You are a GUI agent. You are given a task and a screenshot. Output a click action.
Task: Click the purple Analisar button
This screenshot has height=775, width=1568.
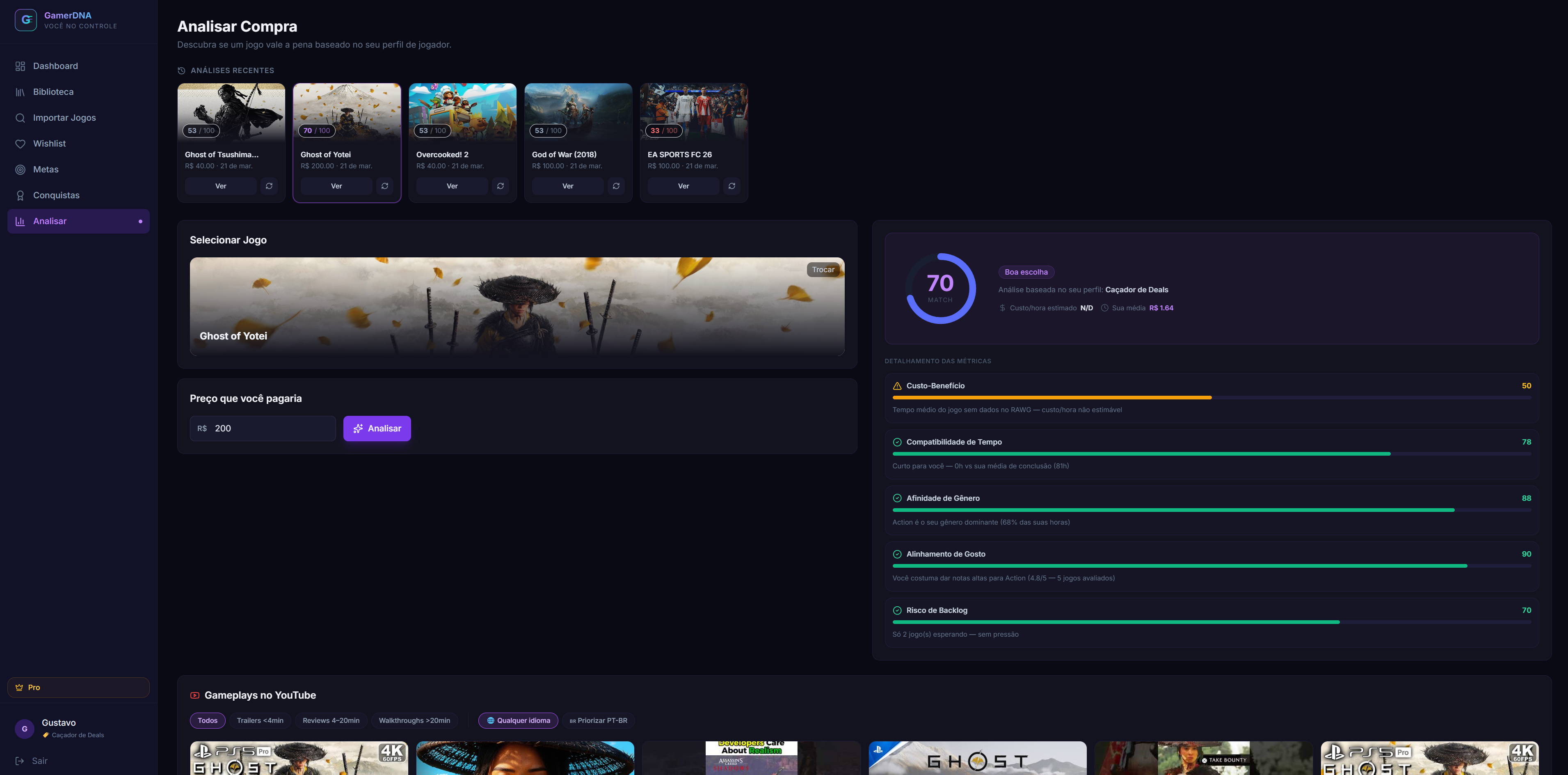377,428
